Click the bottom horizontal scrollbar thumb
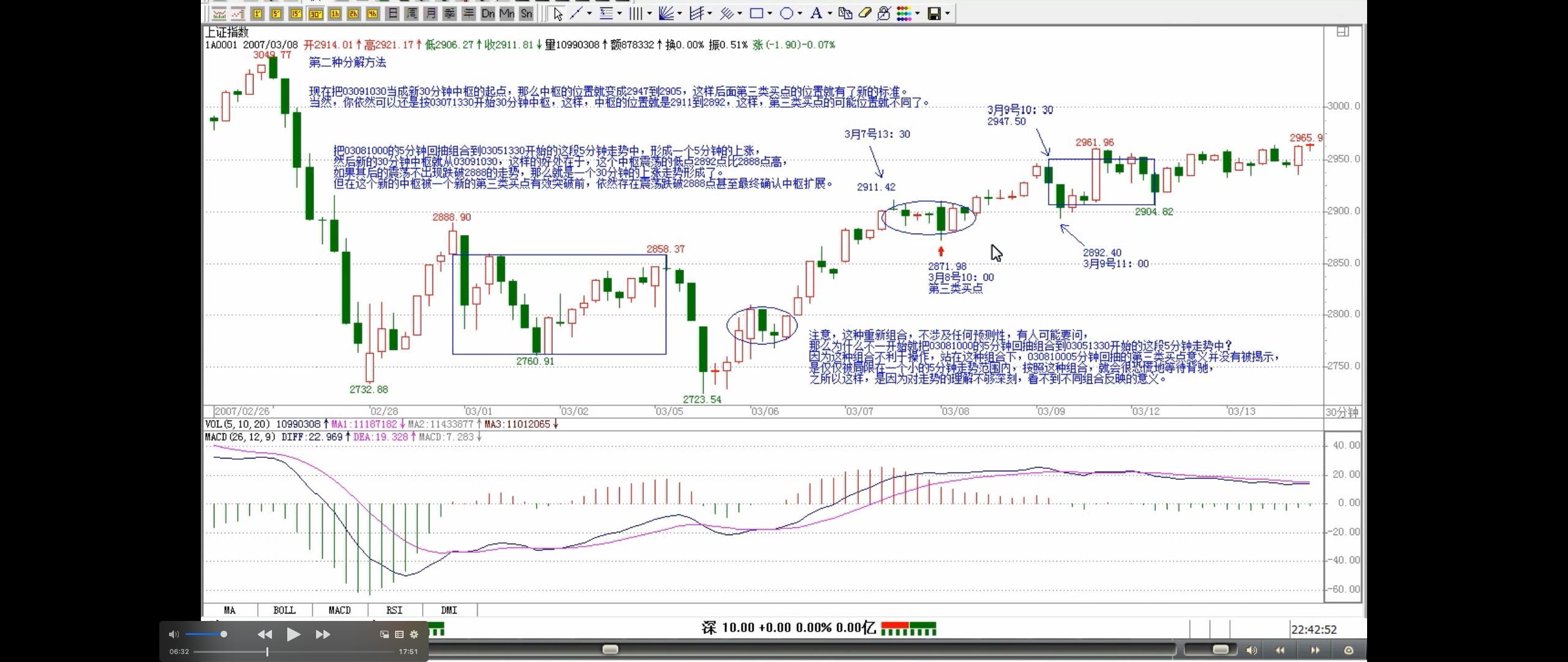Viewport: 1568px width, 662px height. tap(610, 649)
